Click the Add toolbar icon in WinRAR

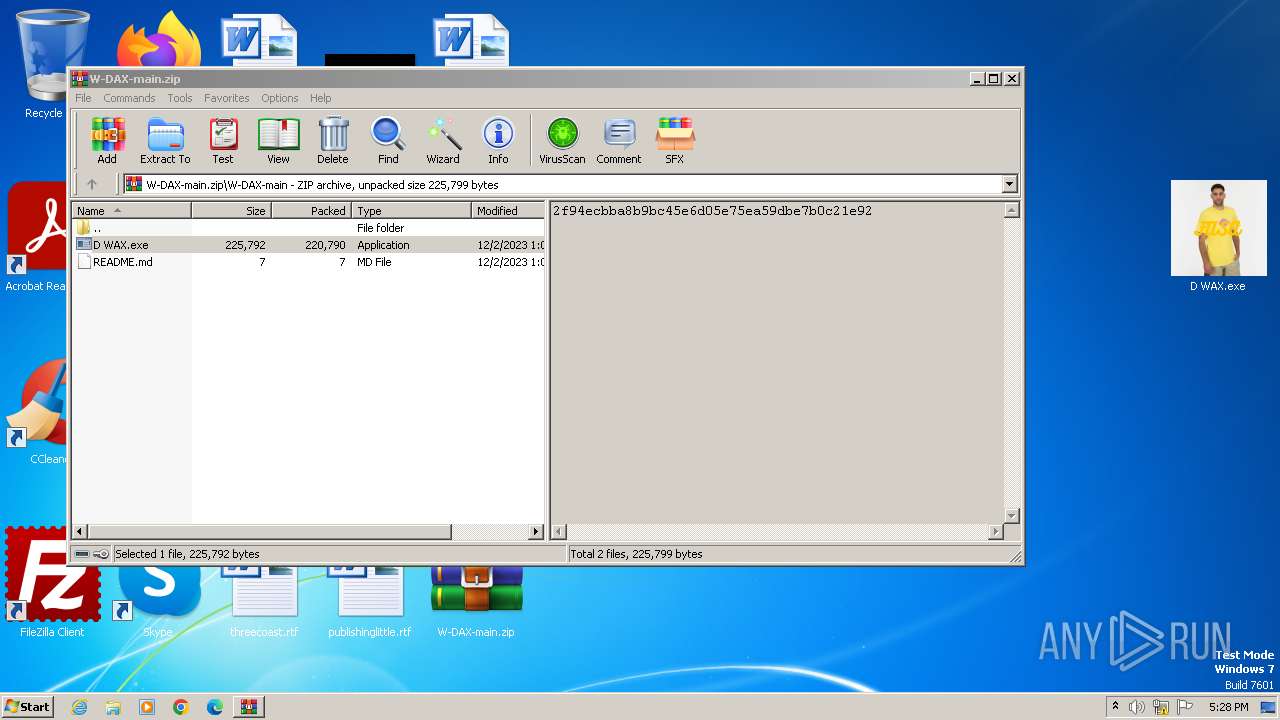(107, 141)
